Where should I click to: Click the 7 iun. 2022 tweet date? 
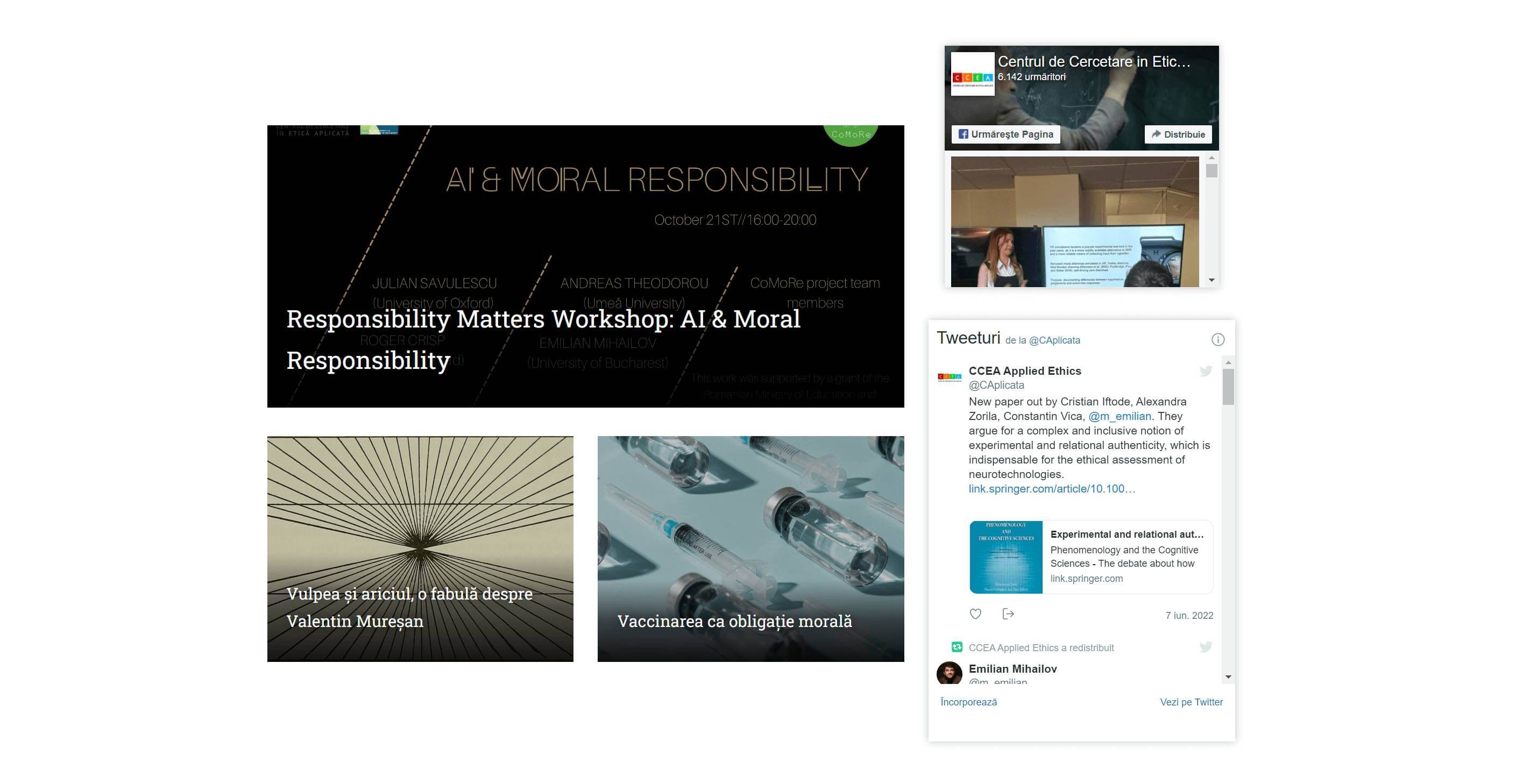point(1189,616)
